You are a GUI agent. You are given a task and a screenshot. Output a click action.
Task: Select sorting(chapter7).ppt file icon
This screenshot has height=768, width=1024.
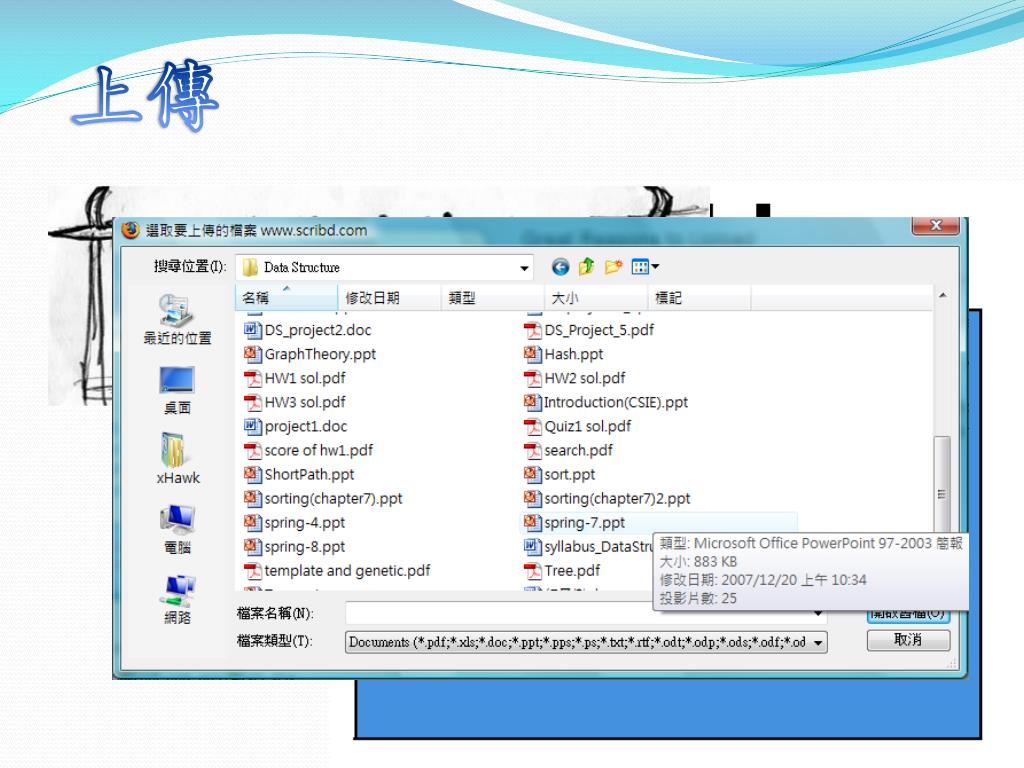(252, 498)
